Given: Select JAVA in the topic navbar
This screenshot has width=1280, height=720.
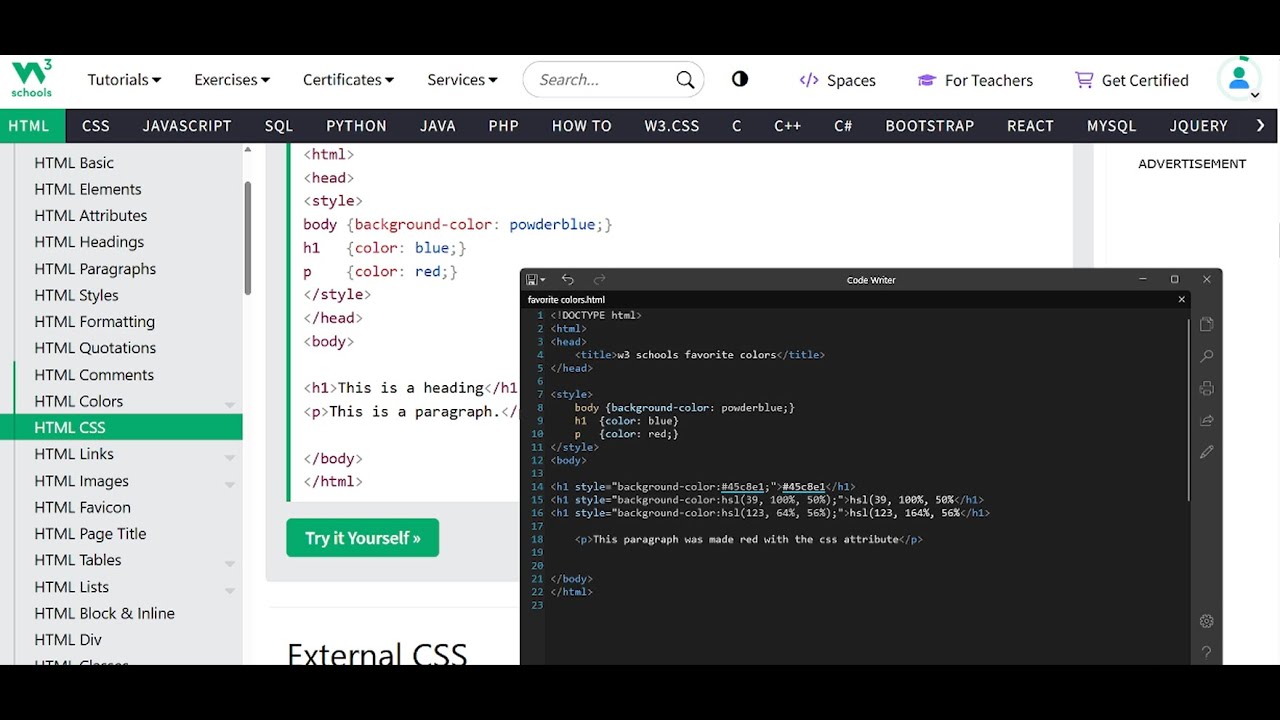Looking at the screenshot, I should 438,126.
